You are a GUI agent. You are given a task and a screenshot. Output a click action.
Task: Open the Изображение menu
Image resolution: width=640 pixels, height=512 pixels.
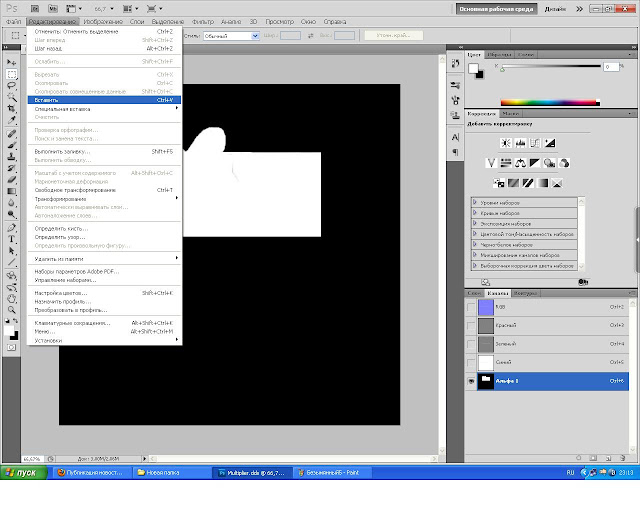103,22
